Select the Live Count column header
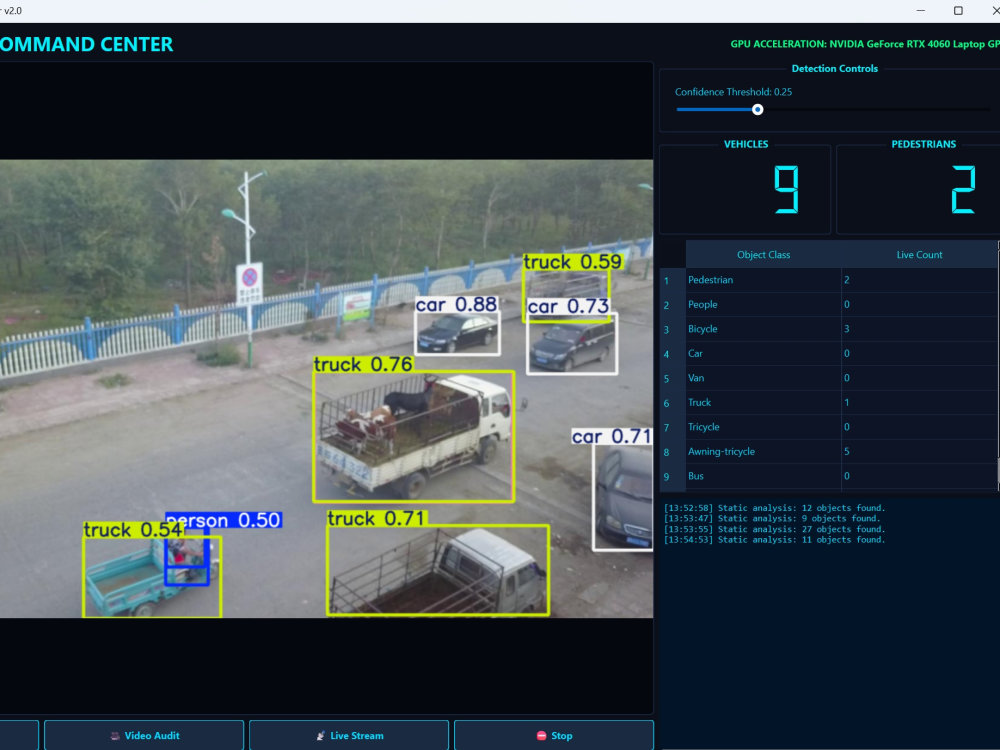Screen dimensions: 1000x750 (x=919, y=254)
